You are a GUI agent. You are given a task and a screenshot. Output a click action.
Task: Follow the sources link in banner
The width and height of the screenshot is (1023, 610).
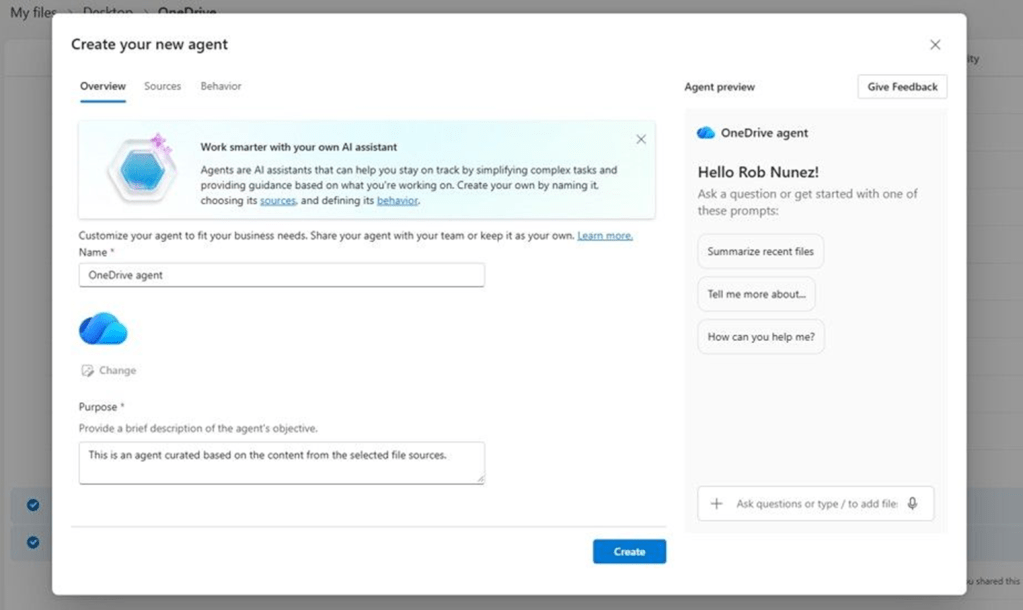[278, 201]
